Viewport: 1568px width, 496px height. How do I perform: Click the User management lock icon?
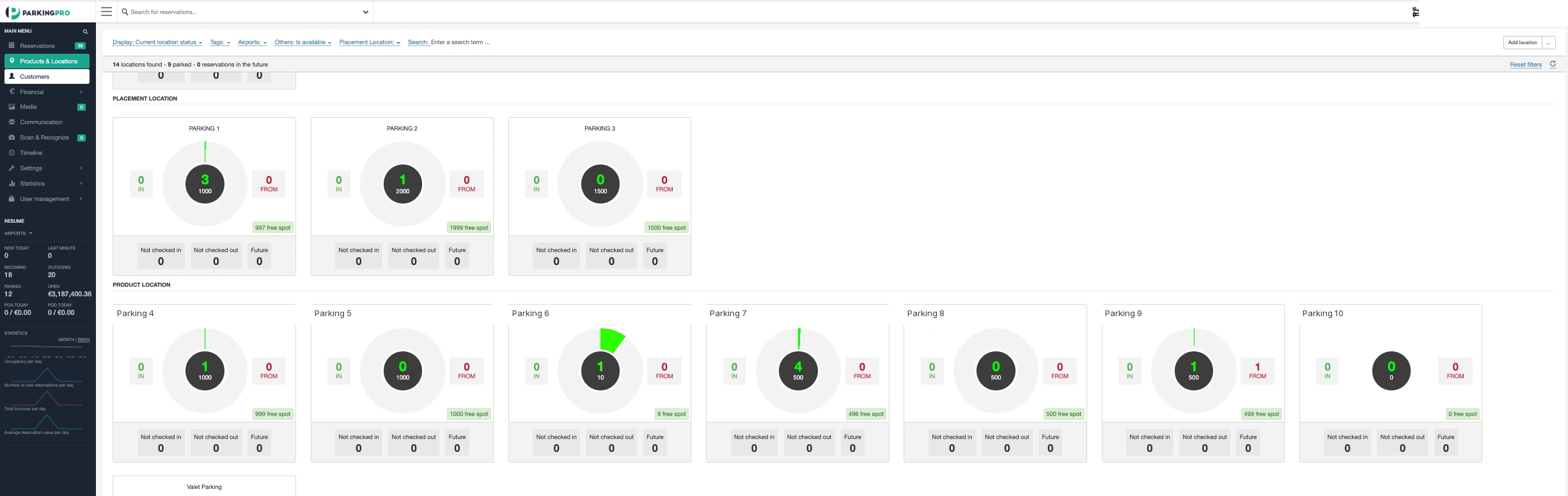pyautogui.click(x=12, y=199)
